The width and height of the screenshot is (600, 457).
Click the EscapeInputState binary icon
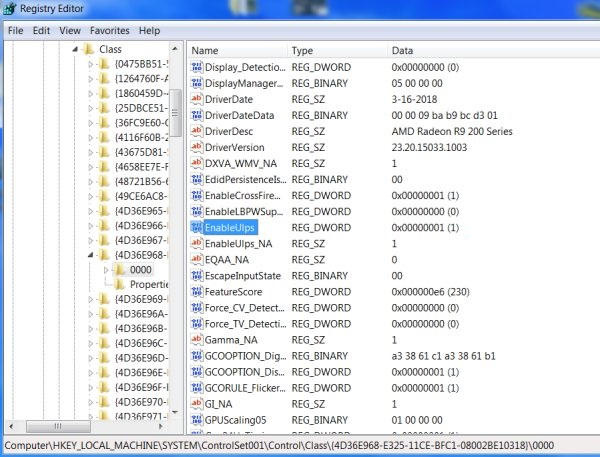(x=196, y=276)
